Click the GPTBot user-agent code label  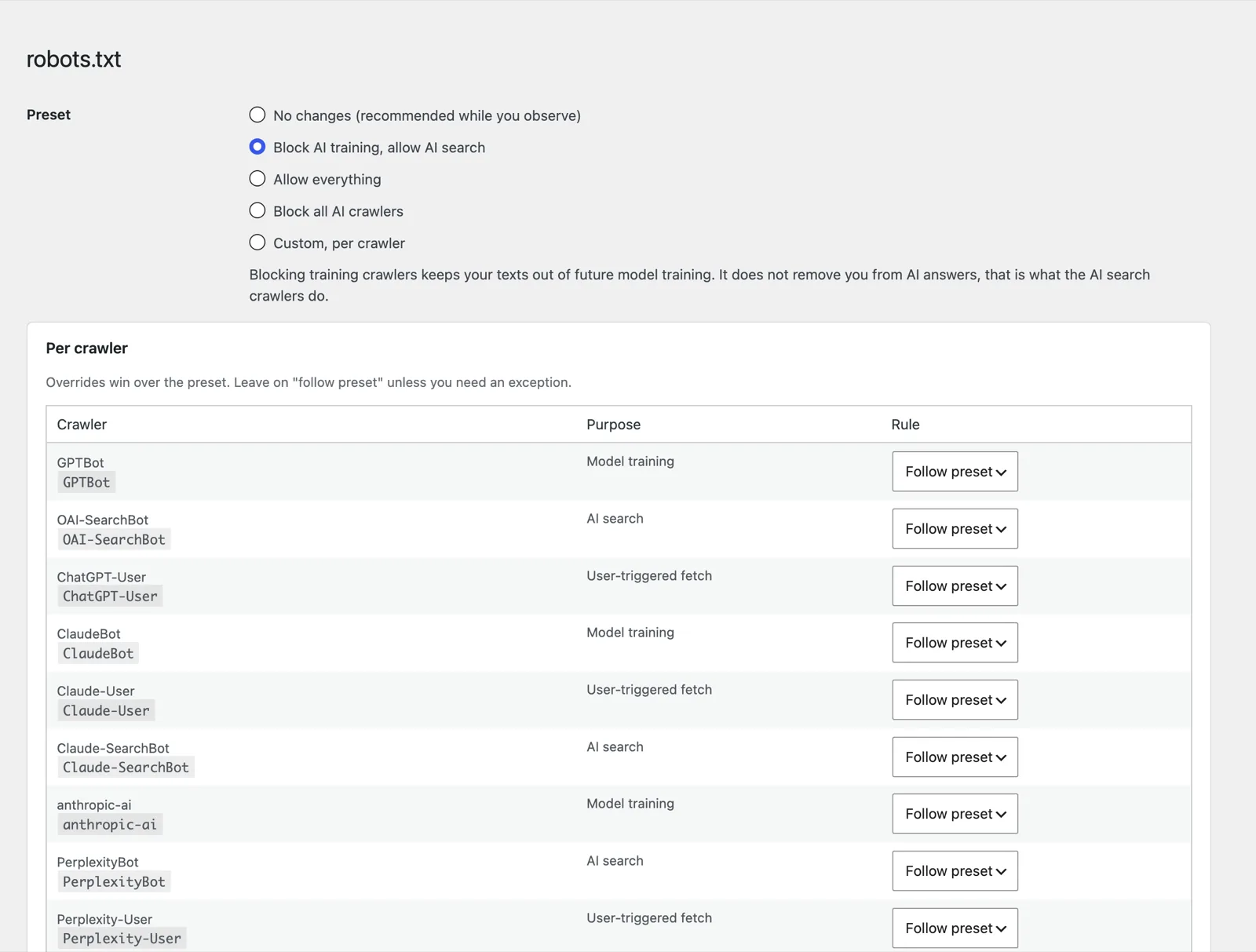tap(86, 483)
